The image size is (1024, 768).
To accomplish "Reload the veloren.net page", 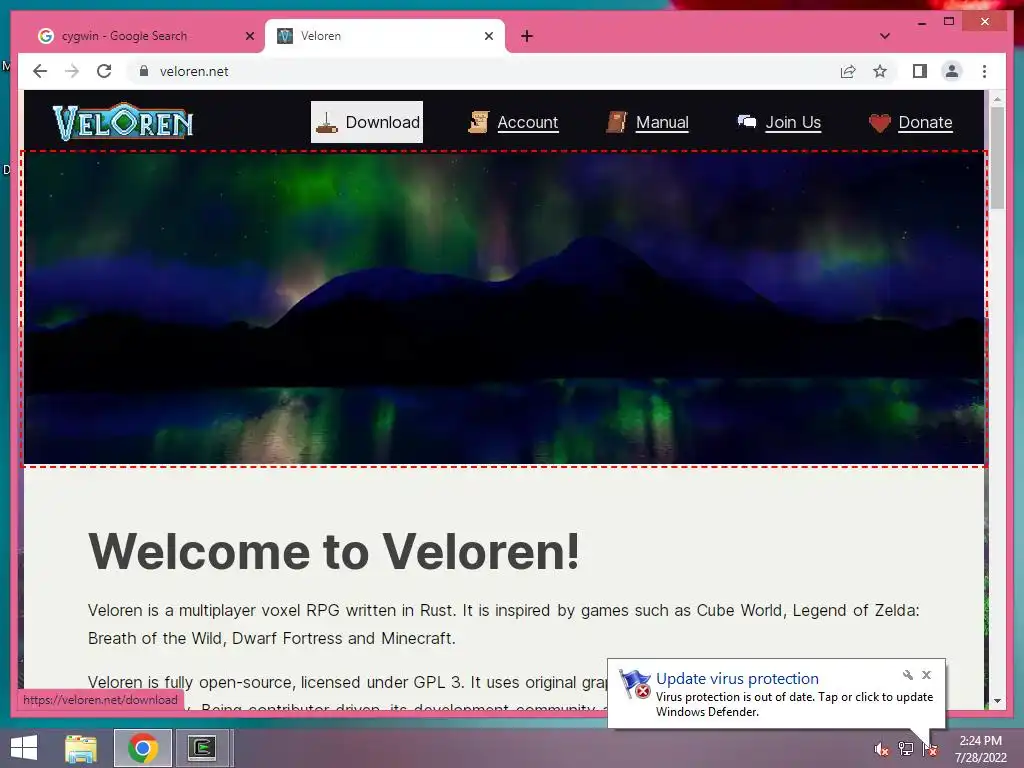I will point(104,71).
